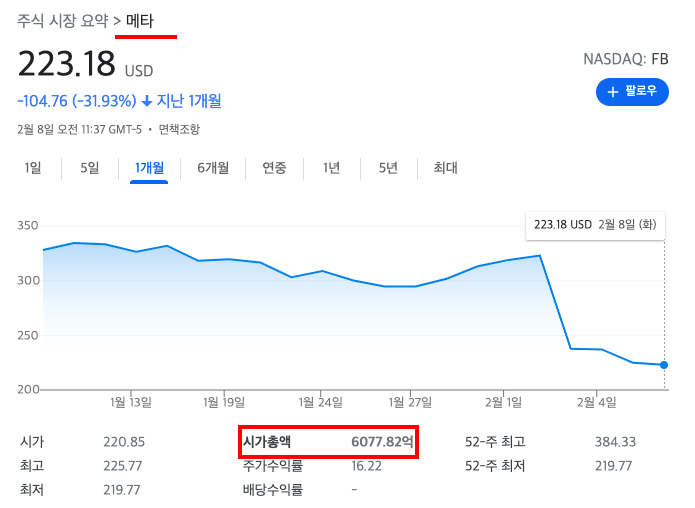
Task: Click the 223.18 USD chart tooltip
Action: click(x=595, y=225)
